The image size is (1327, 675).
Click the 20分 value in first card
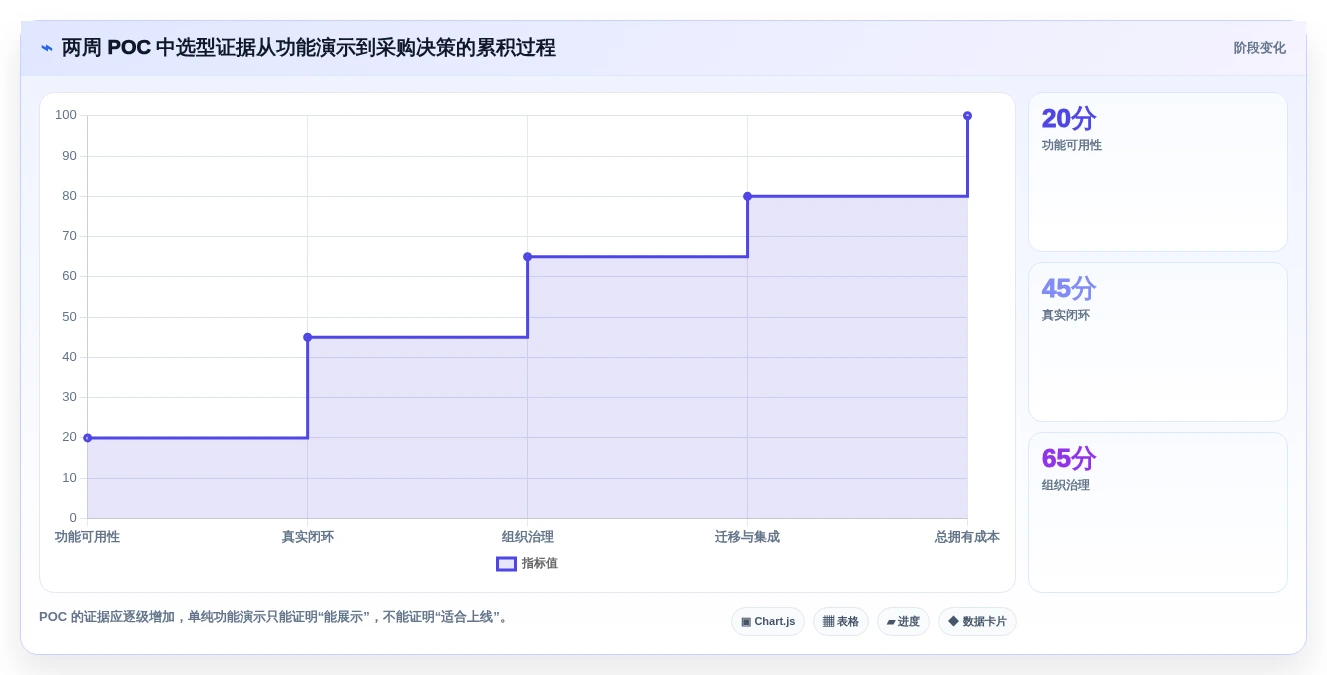pos(1069,119)
